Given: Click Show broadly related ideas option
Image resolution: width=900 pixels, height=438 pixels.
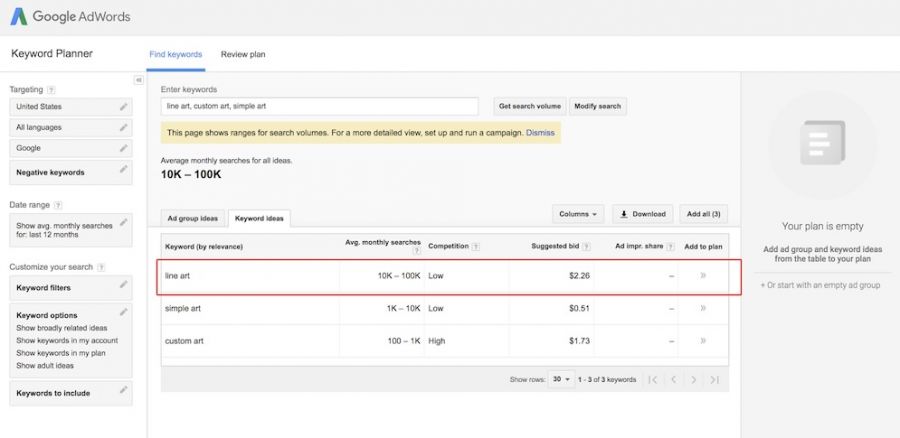Looking at the screenshot, I should 62,328.
